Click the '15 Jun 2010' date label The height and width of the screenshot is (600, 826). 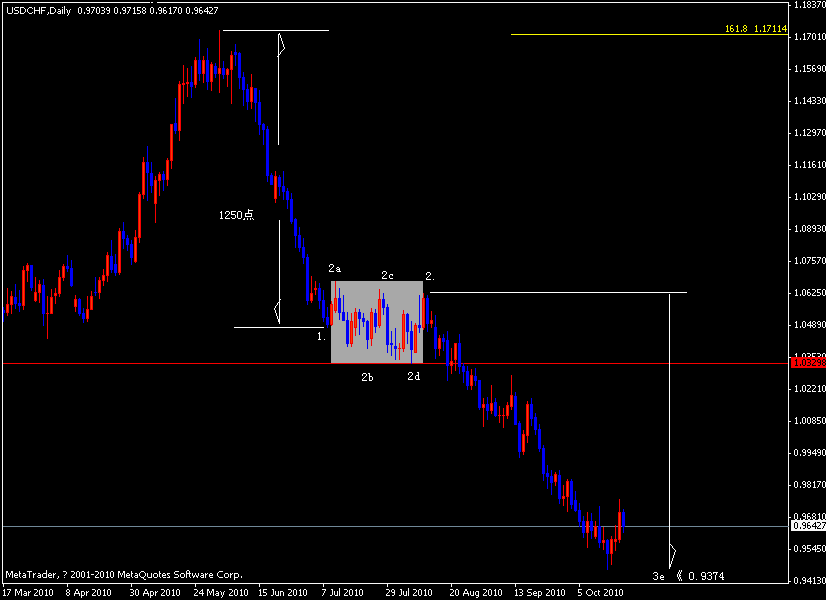tap(283, 593)
